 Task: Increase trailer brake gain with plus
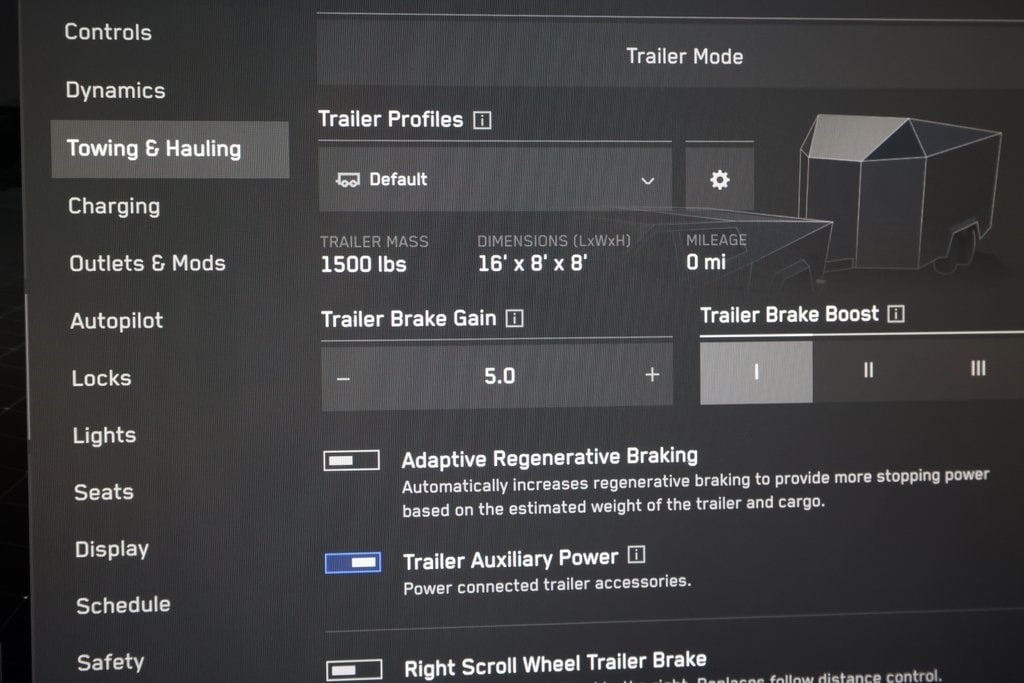pos(652,375)
